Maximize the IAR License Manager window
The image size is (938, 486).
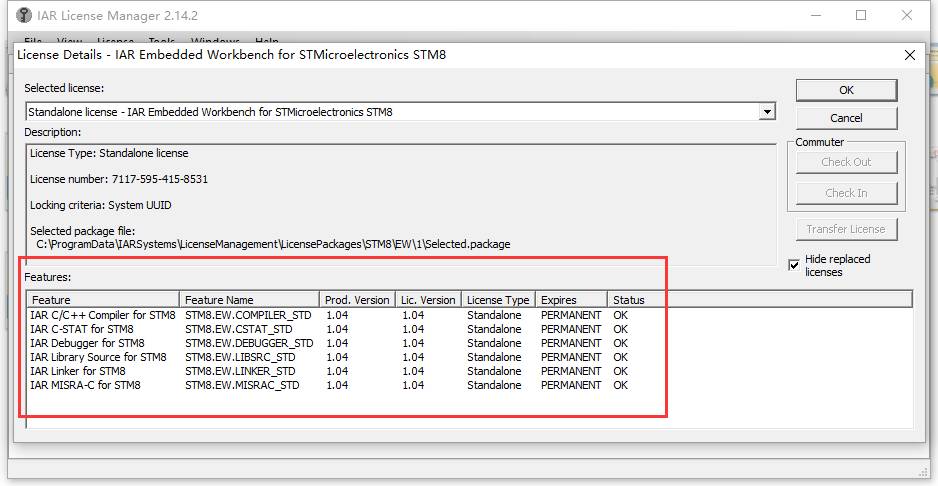click(x=861, y=16)
